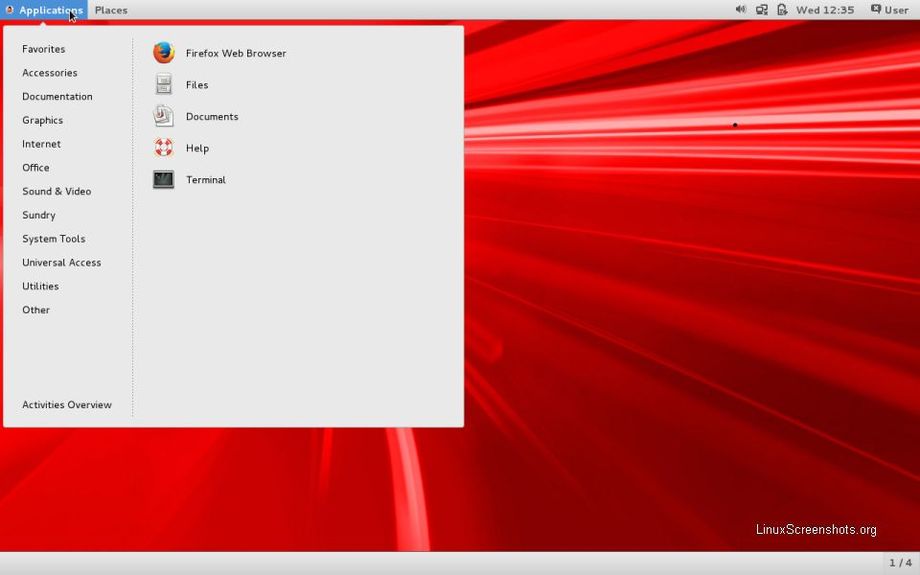Click the Files cabinet icon
The height and width of the screenshot is (575, 920).
pos(164,84)
